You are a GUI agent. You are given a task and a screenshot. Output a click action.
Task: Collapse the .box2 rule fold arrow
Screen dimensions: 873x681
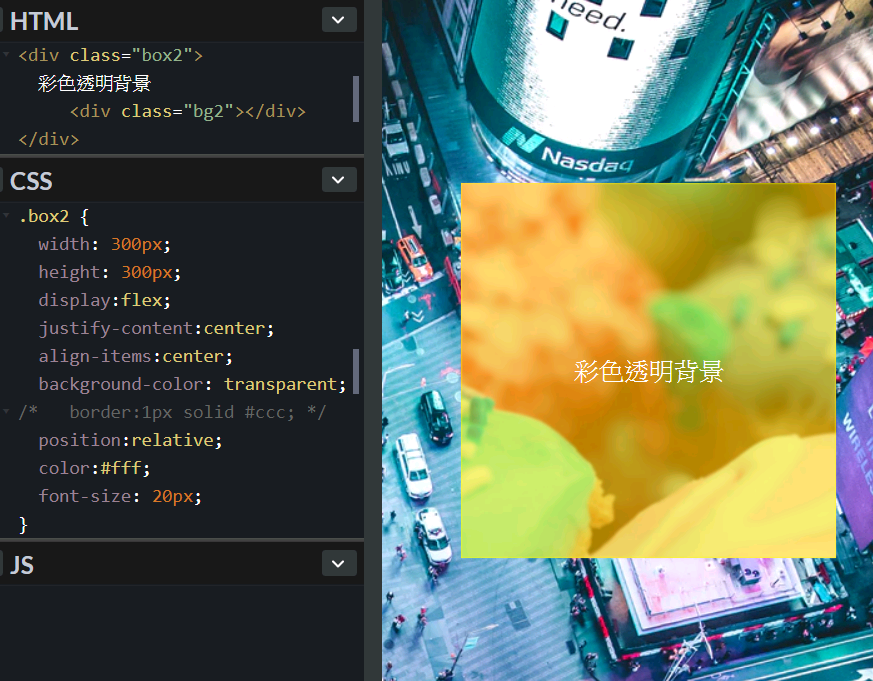(6, 215)
